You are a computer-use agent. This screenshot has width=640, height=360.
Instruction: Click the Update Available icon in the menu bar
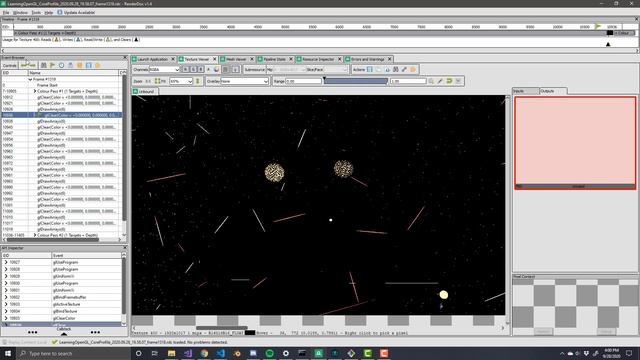[60, 13]
